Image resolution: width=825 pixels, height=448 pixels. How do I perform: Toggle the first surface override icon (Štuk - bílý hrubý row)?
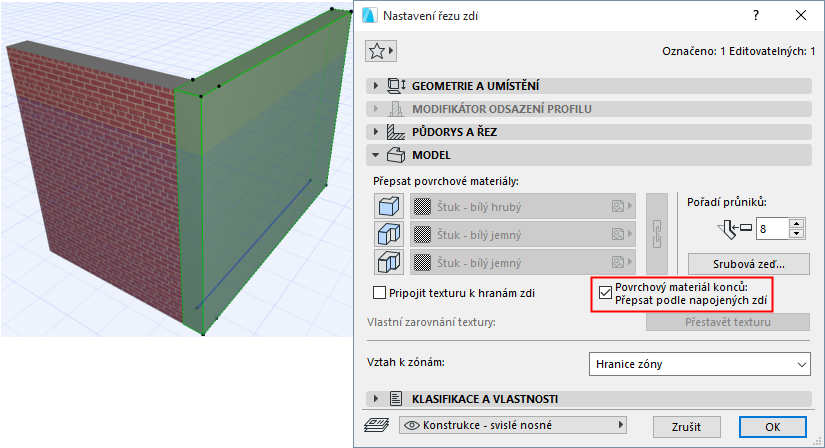point(389,206)
